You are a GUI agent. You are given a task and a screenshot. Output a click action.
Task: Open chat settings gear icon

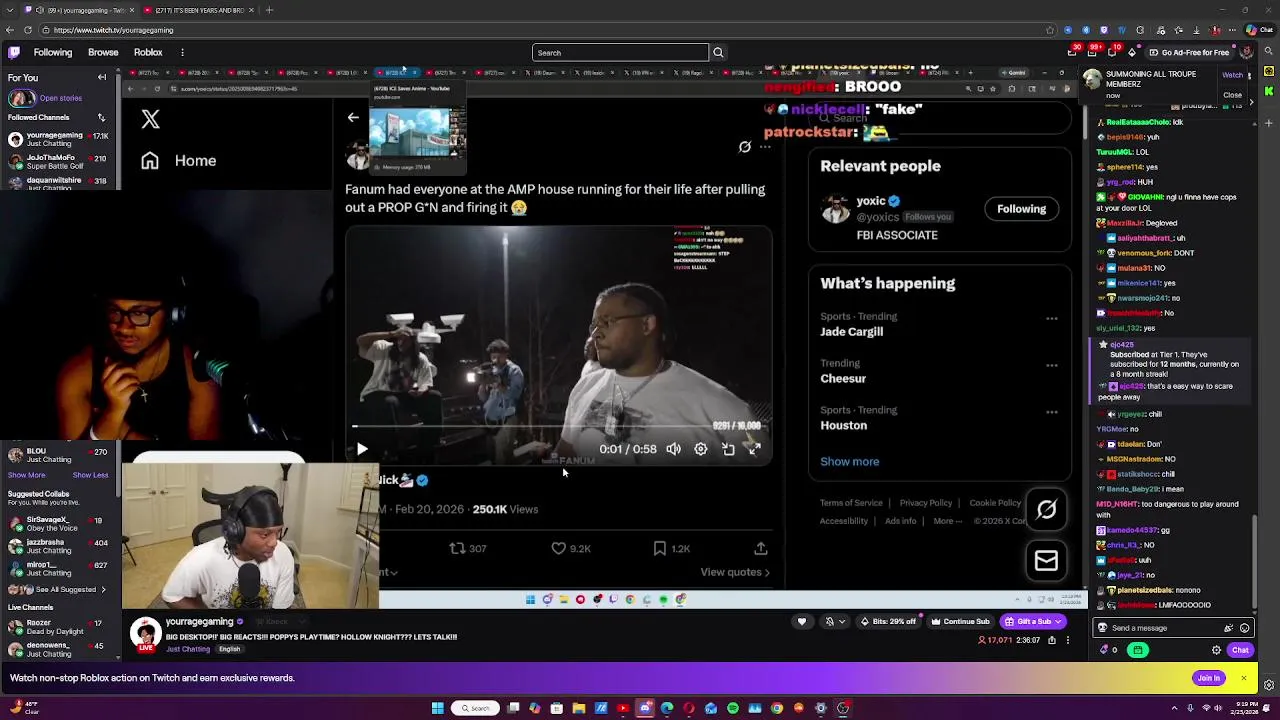click(x=1216, y=650)
